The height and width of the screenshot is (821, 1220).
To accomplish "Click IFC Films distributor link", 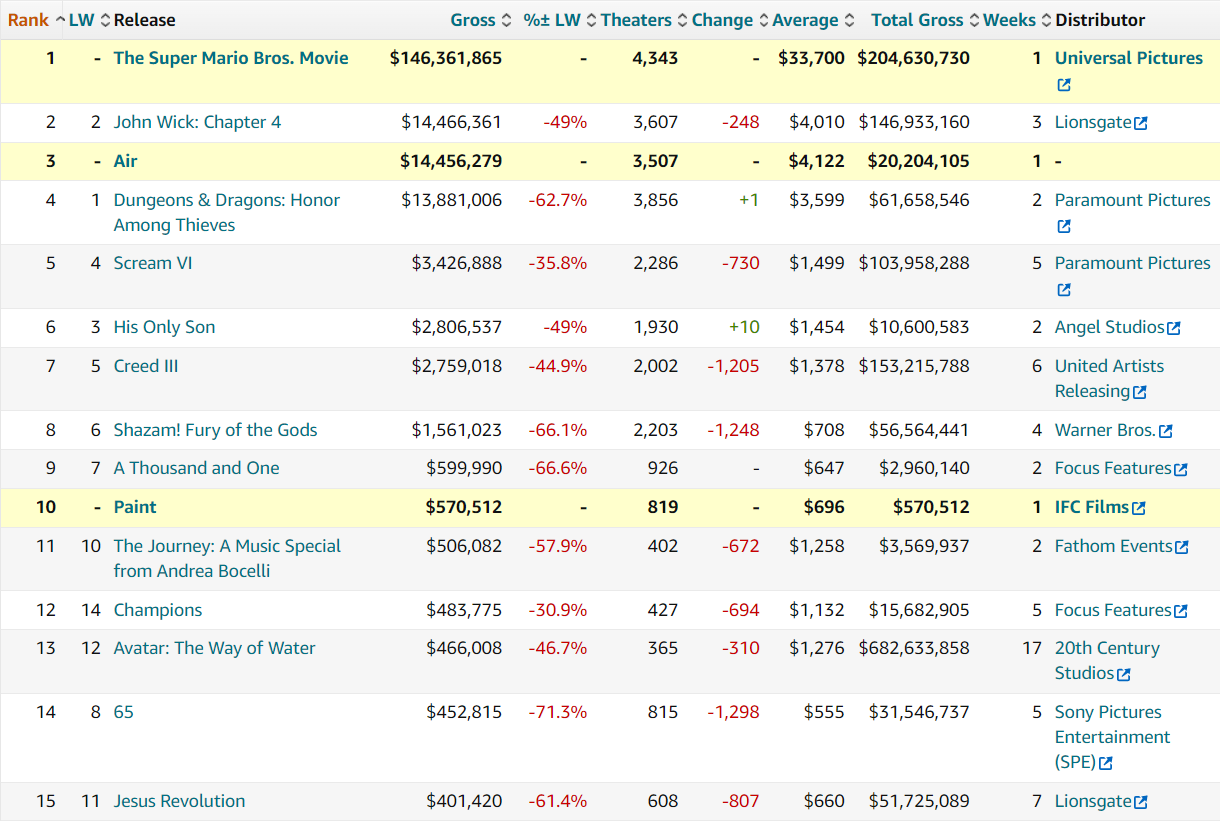I will (1092, 507).
